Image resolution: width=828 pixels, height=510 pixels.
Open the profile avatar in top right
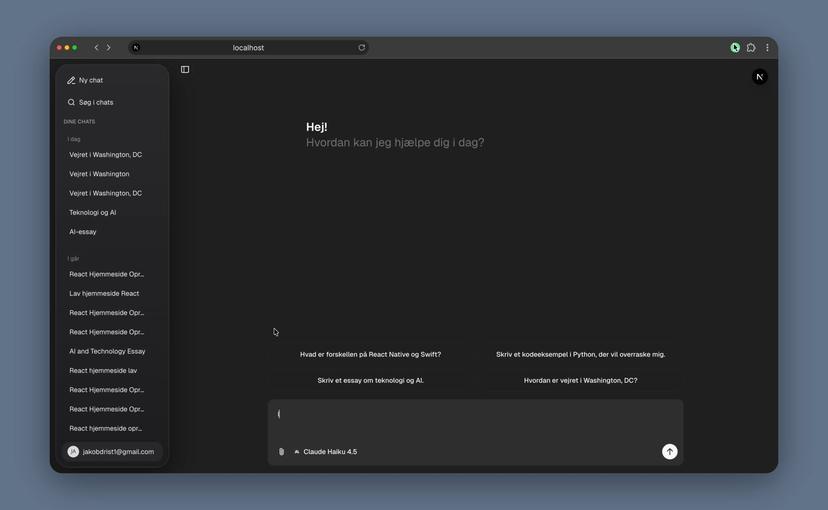759,76
